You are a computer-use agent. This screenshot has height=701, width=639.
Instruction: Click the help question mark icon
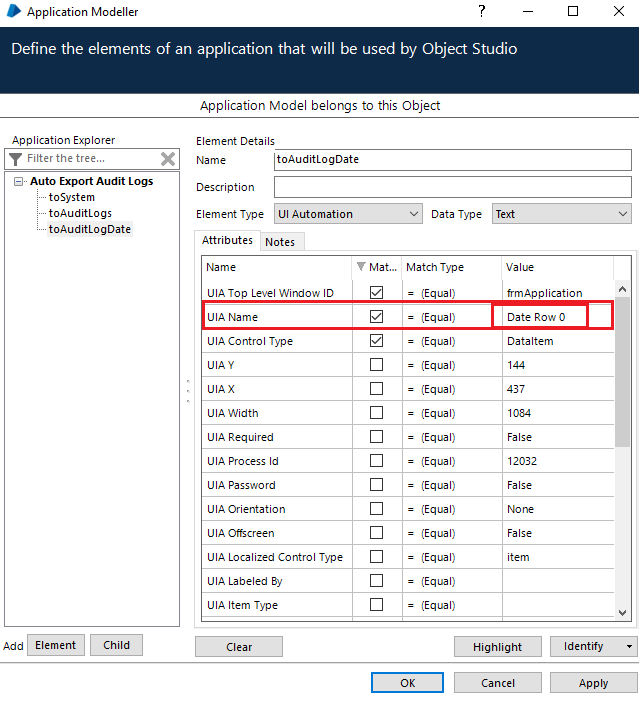coord(481,12)
